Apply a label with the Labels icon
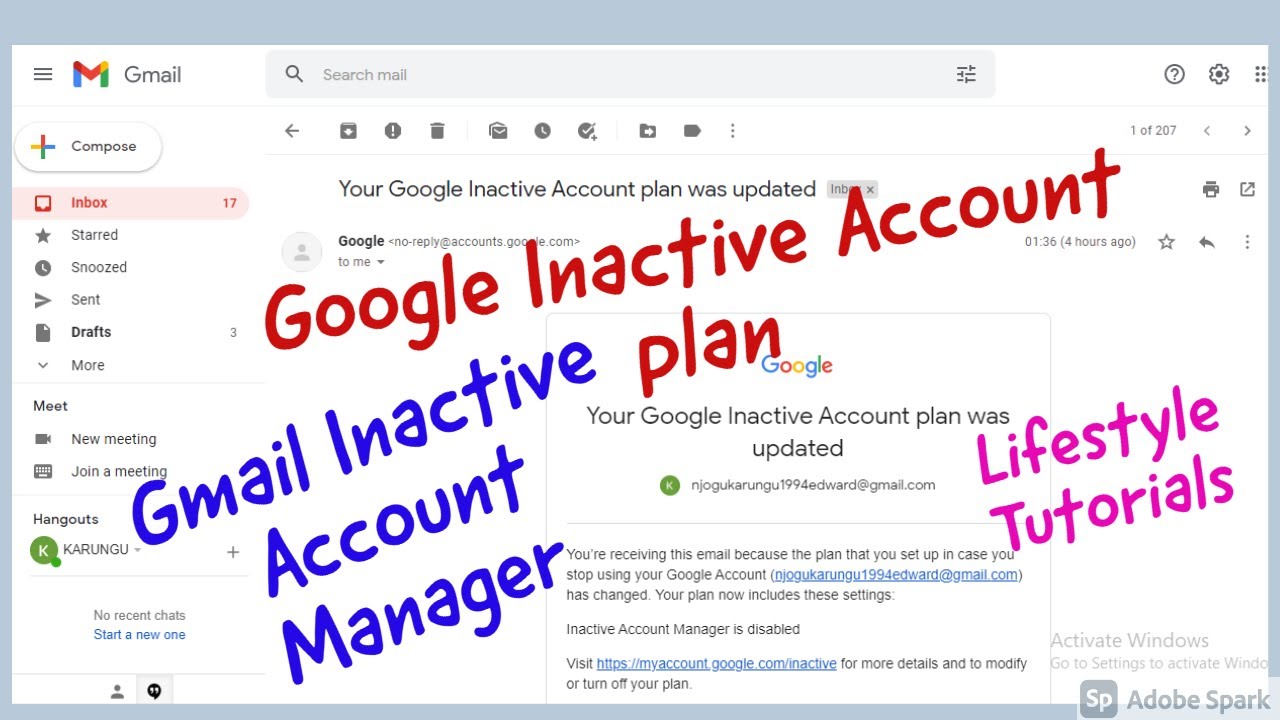The width and height of the screenshot is (1280, 720). point(692,131)
